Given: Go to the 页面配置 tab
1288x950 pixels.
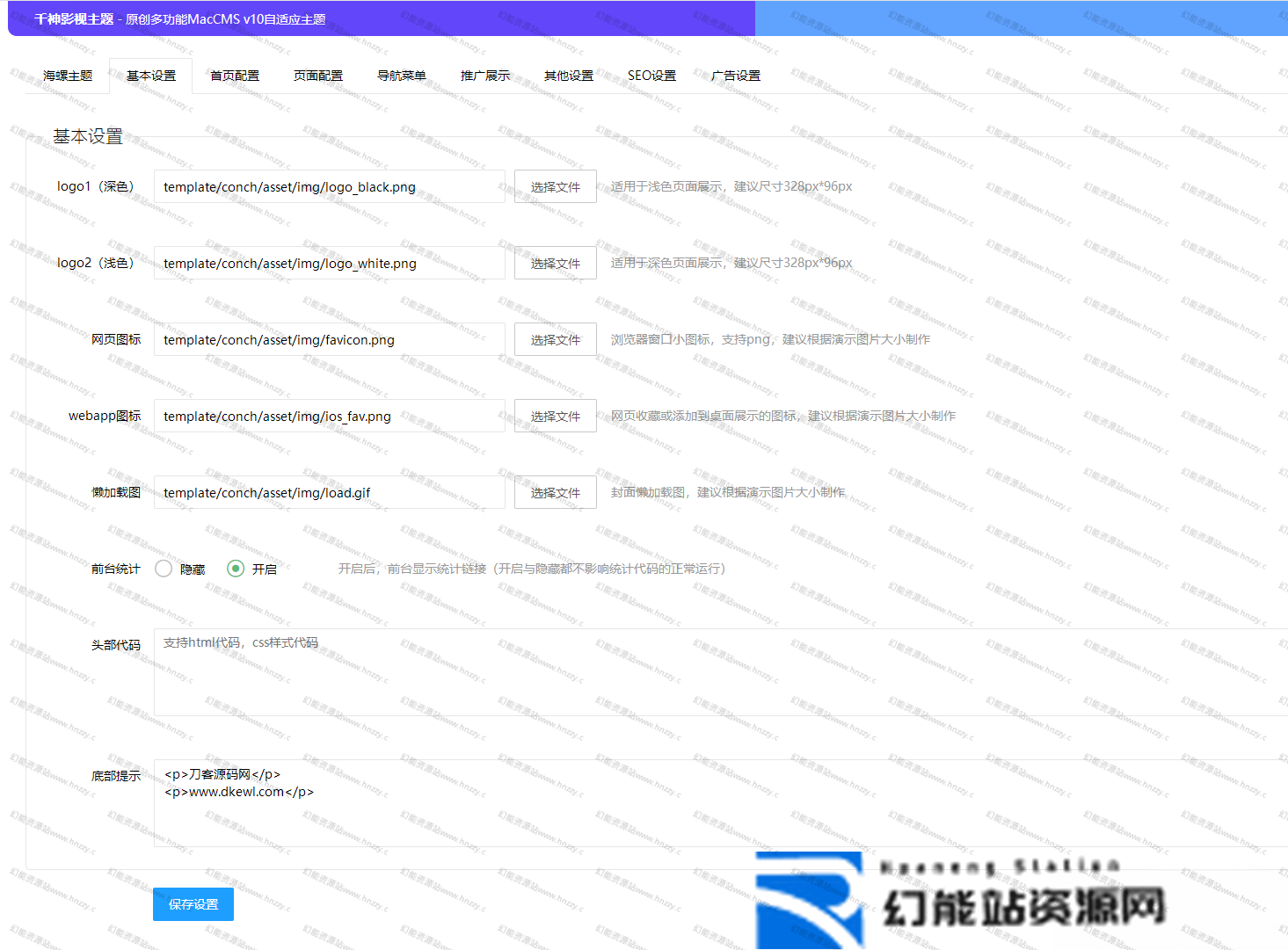Looking at the screenshot, I should [318, 76].
